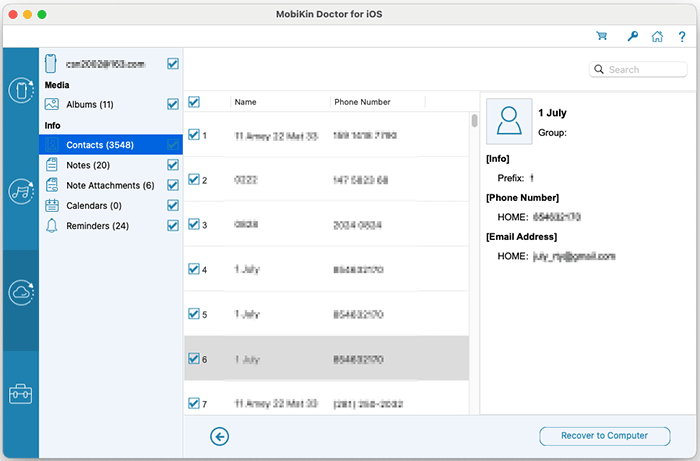The width and height of the screenshot is (700, 461).
Task: Click the Notes document icon
Action: click(52, 165)
